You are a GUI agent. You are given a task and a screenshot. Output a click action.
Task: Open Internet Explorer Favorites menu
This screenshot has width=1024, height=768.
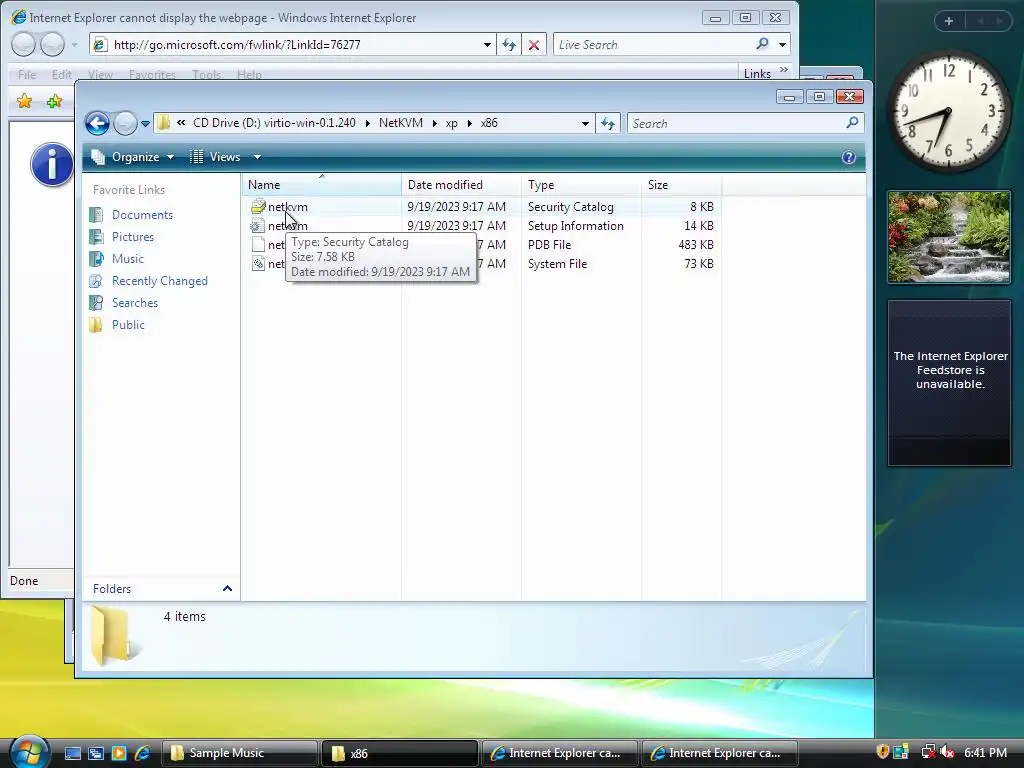coord(152,74)
